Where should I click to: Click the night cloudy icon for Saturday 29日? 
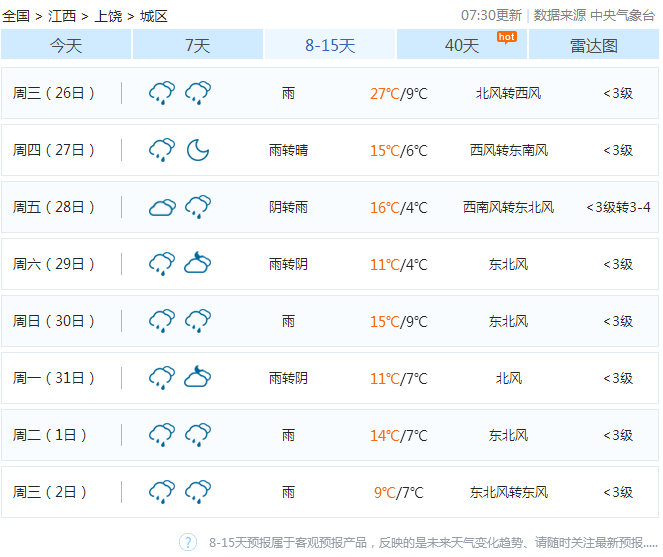[198, 264]
